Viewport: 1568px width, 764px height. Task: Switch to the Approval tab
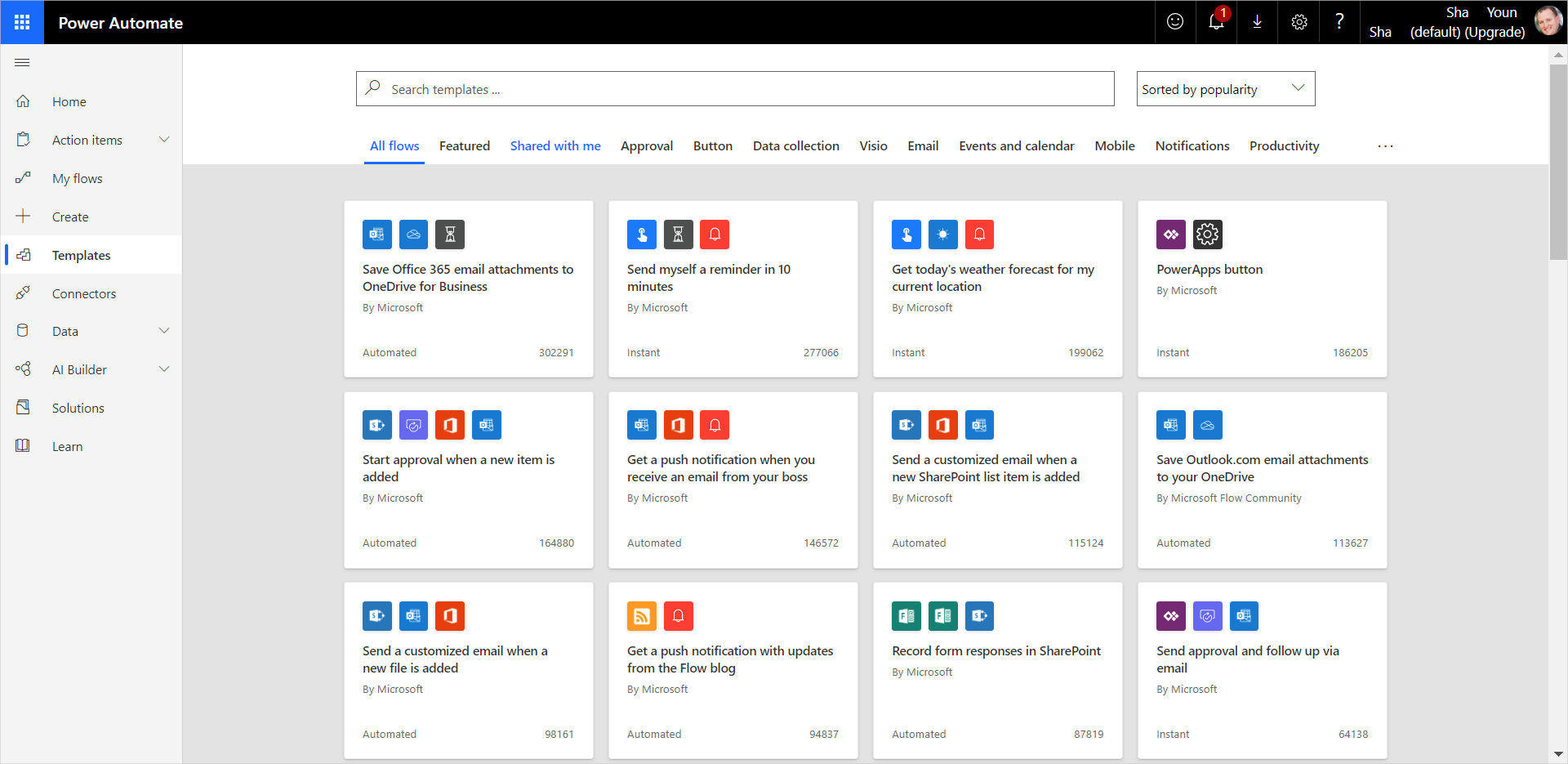(647, 145)
